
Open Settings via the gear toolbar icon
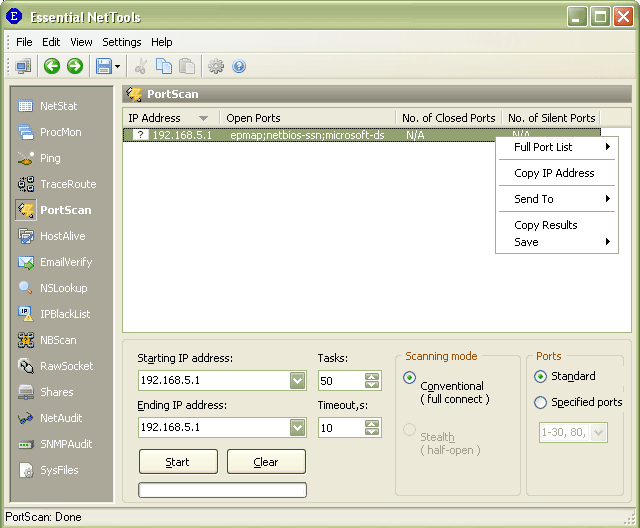[216, 66]
